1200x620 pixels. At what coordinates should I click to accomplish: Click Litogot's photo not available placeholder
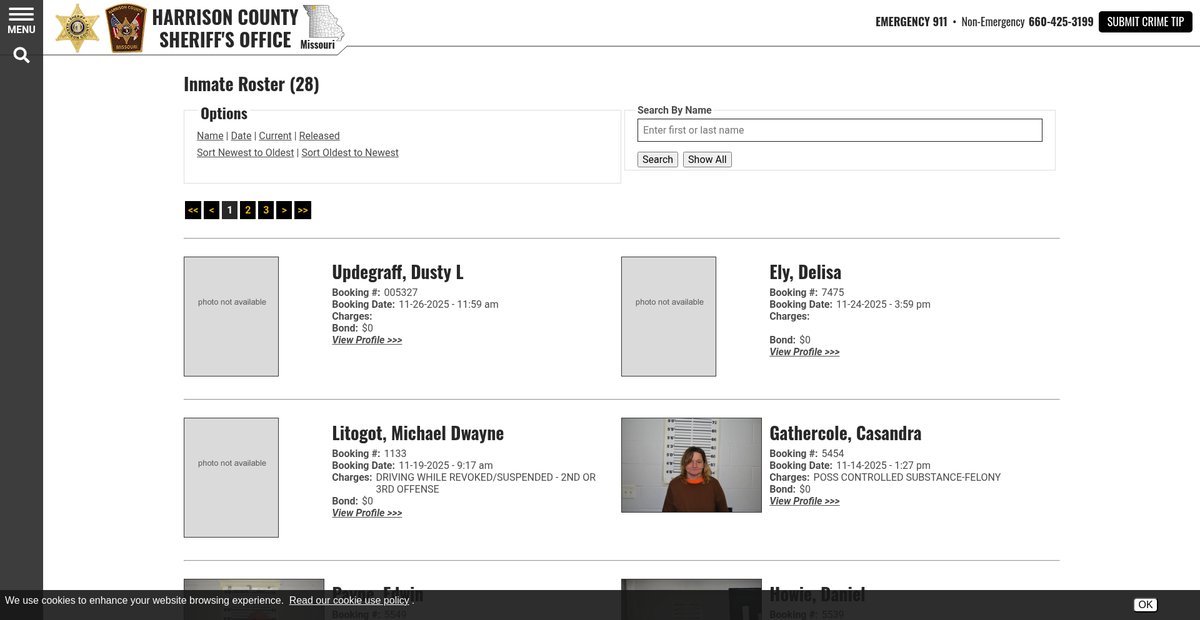[x=231, y=477]
